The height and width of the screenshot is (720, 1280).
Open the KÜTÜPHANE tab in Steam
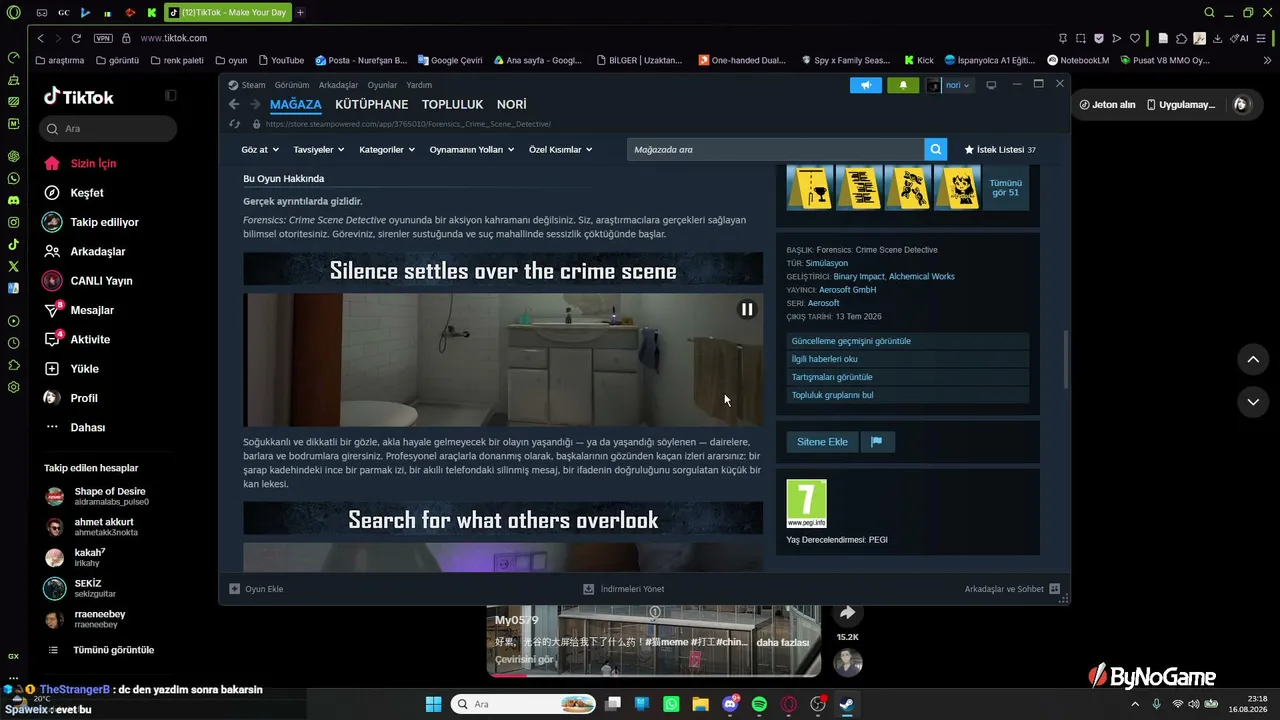[371, 104]
